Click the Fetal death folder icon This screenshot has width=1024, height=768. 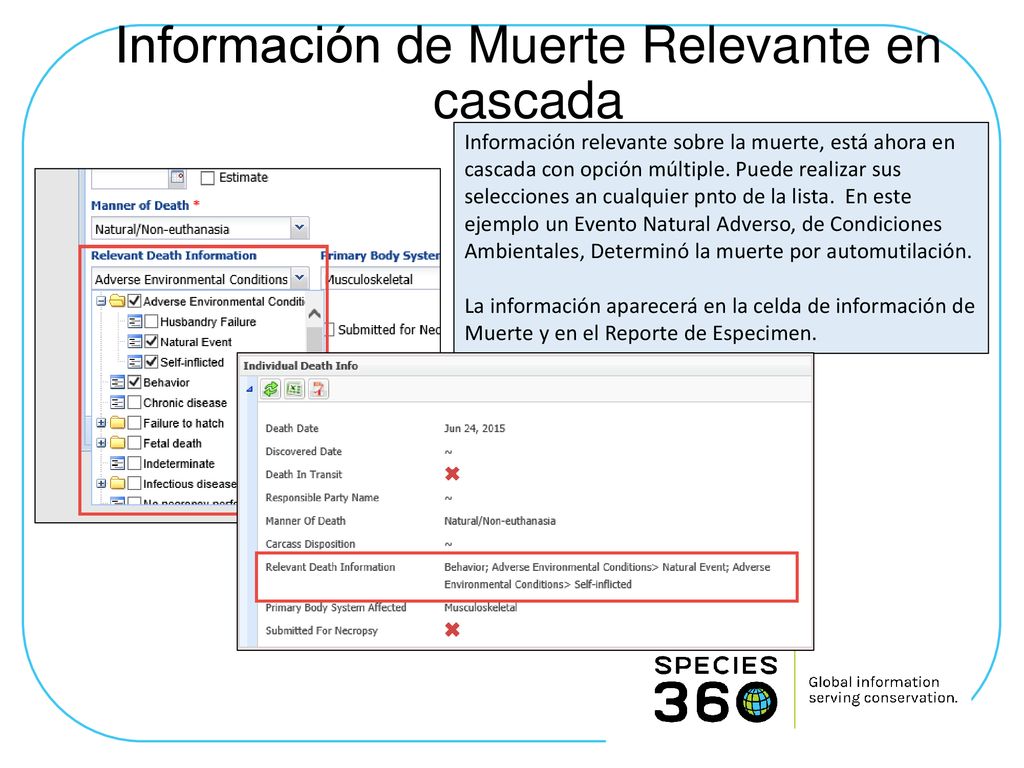118,443
